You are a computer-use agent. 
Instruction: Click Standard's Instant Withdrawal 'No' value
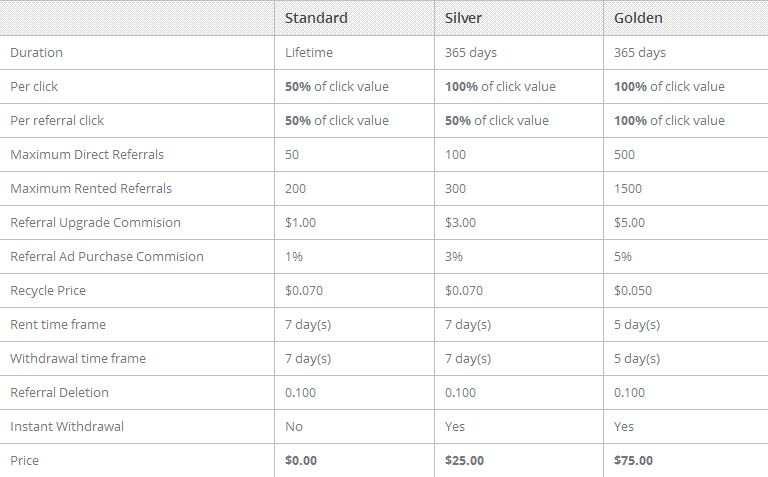point(294,427)
